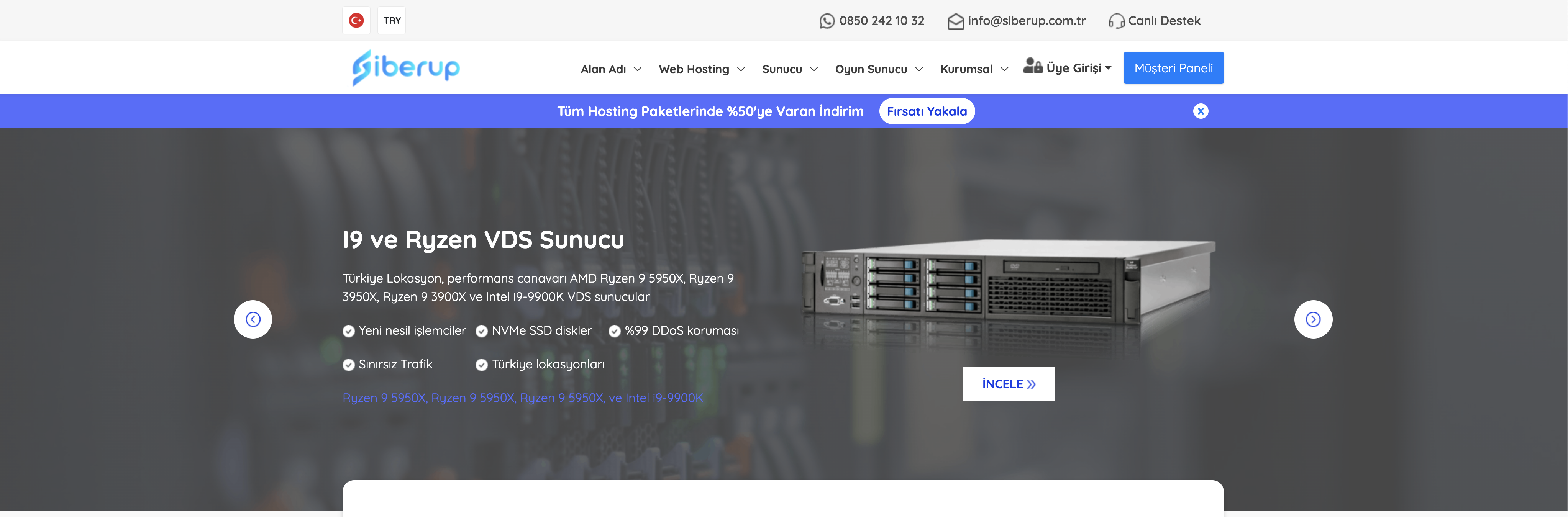Expand the Web Hosting chevron
This screenshot has width=1568, height=517.
tap(741, 69)
